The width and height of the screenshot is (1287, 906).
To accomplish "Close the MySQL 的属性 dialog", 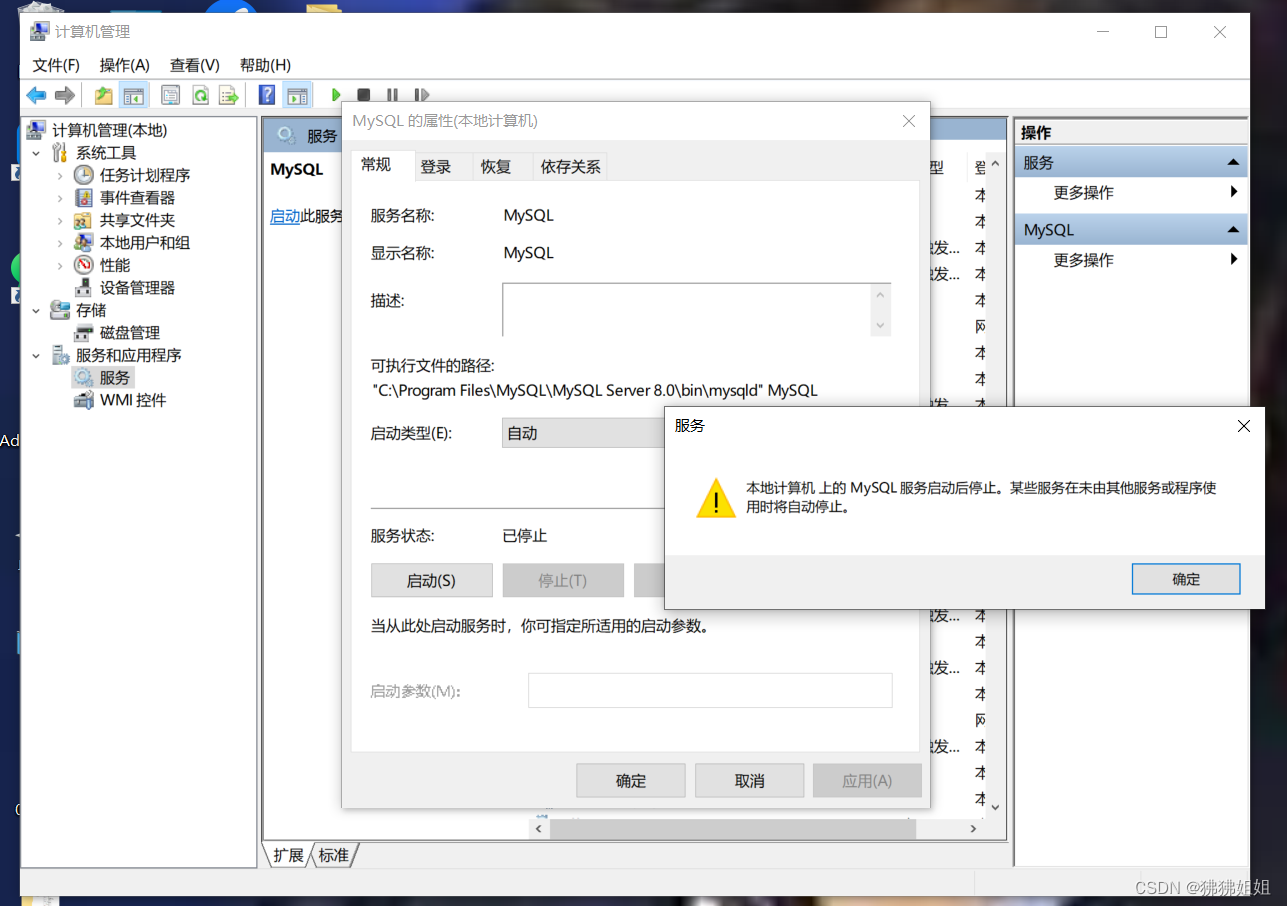I will click(x=908, y=121).
